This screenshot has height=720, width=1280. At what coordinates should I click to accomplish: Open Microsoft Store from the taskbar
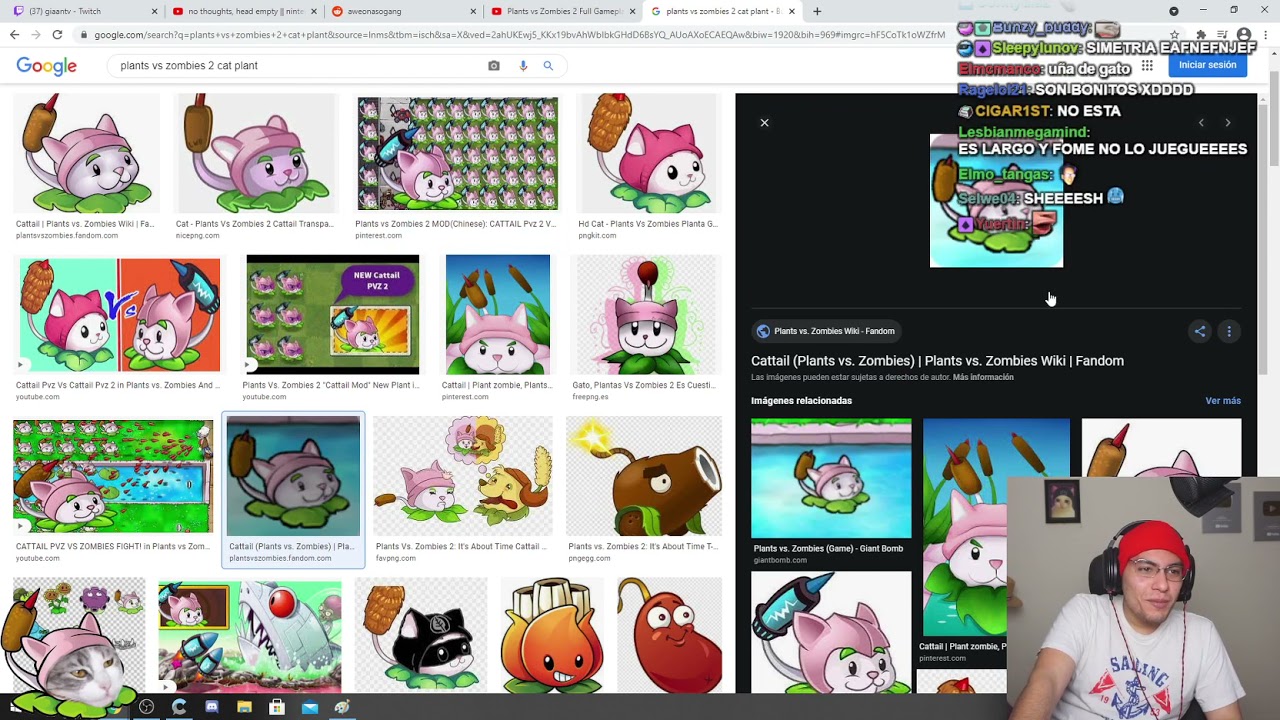point(277,707)
